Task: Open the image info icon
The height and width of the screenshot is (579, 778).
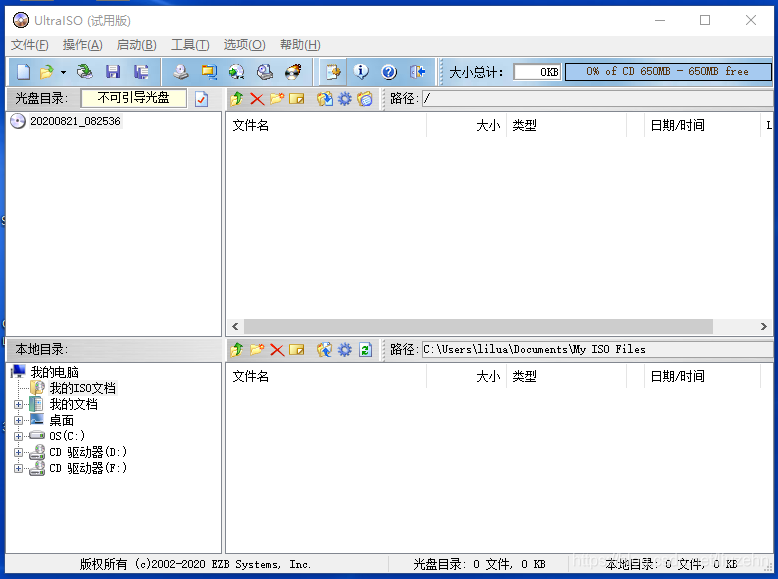Action: coord(361,72)
